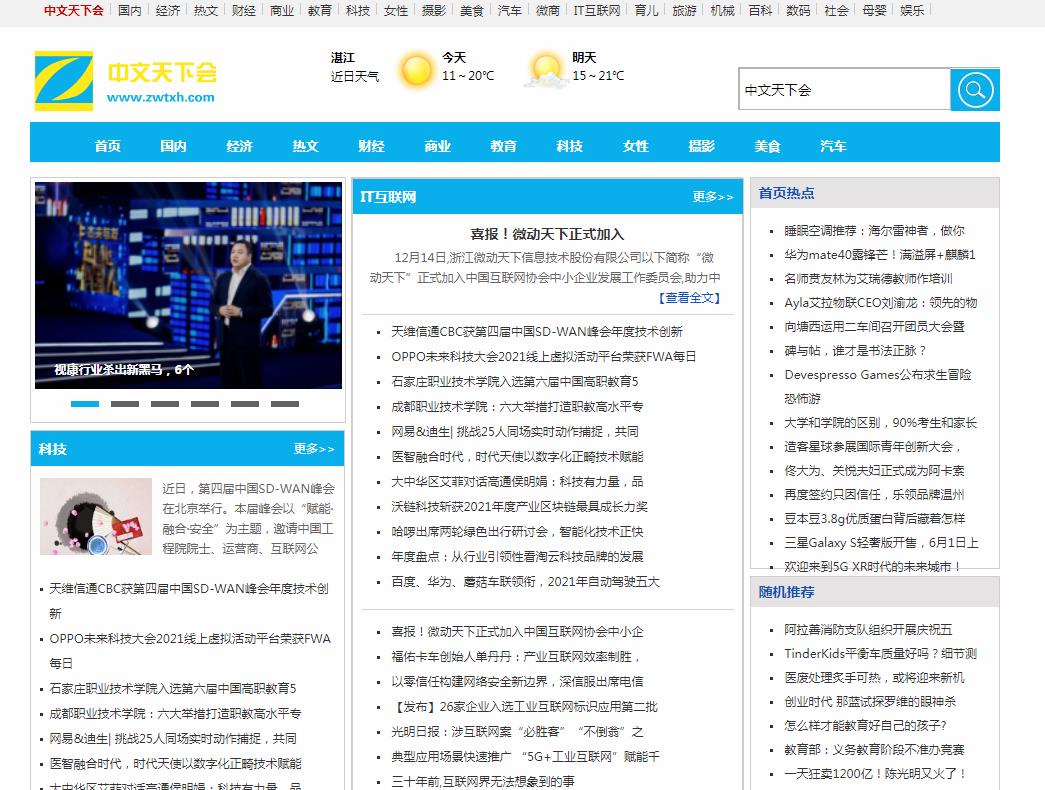Image resolution: width=1045 pixels, height=790 pixels.
Task: Open headline 喜报！微动天下正式加入
Action: coord(547,234)
